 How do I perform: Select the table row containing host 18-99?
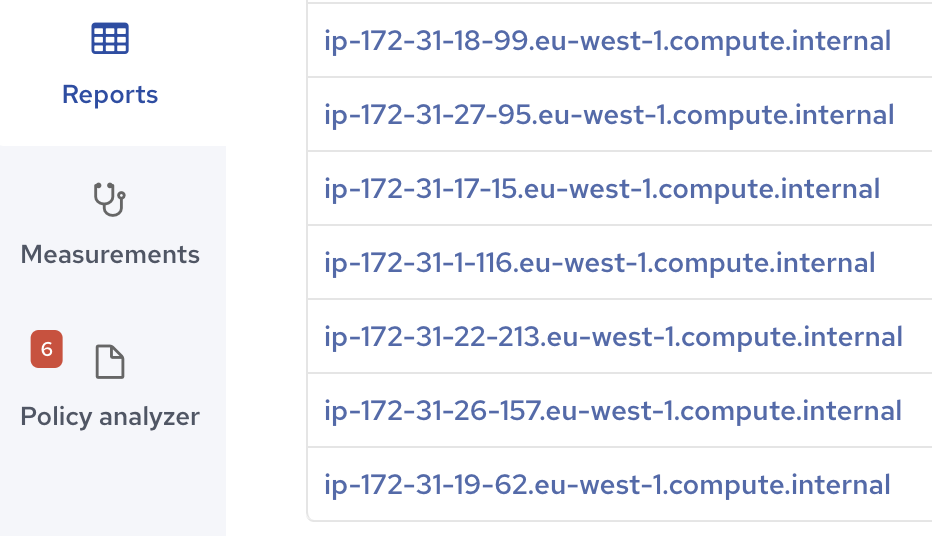[619, 40]
